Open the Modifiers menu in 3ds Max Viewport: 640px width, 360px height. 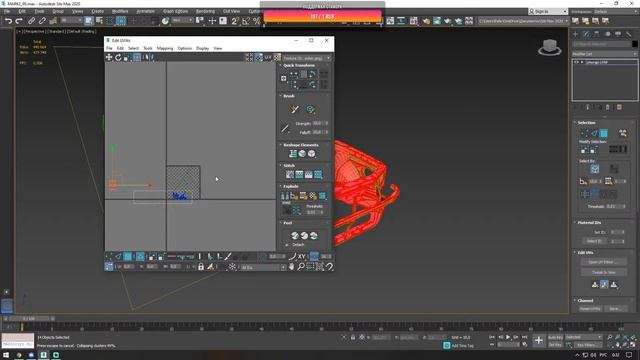pos(120,11)
